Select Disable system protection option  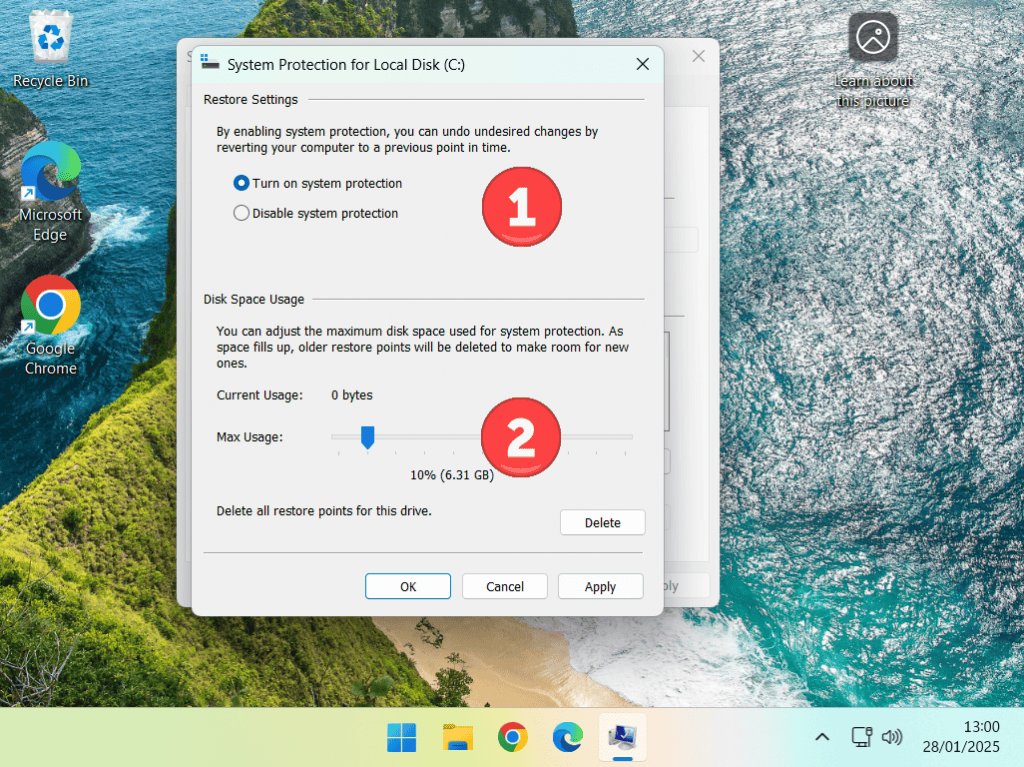pyautogui.click(x=241, y=213)
